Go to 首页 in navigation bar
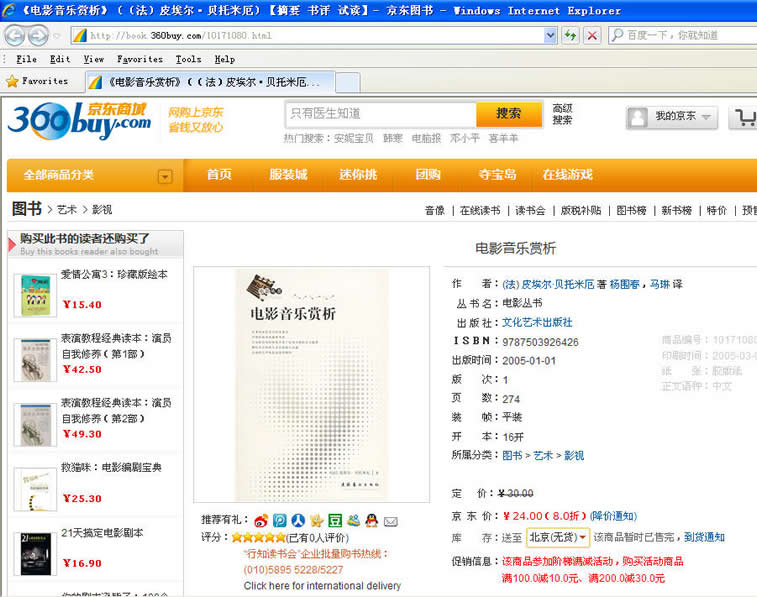 219,175
